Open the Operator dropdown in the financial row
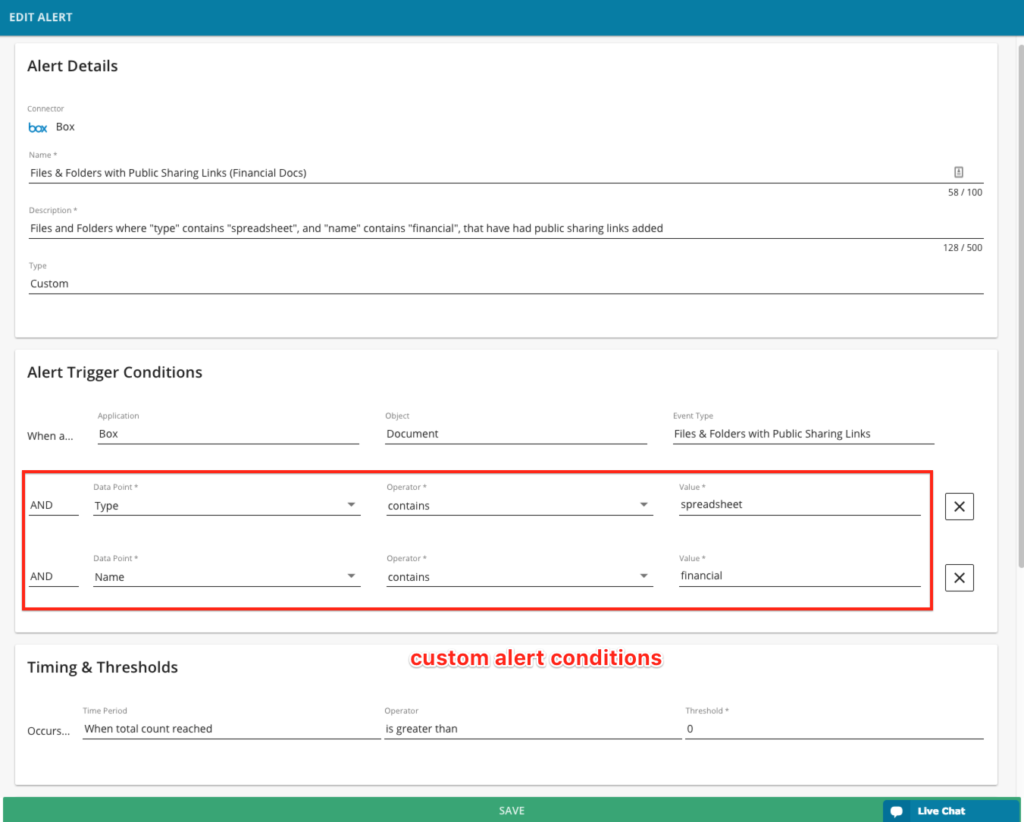This screenshot has height=822, width=1024. (x=519, y=577)
